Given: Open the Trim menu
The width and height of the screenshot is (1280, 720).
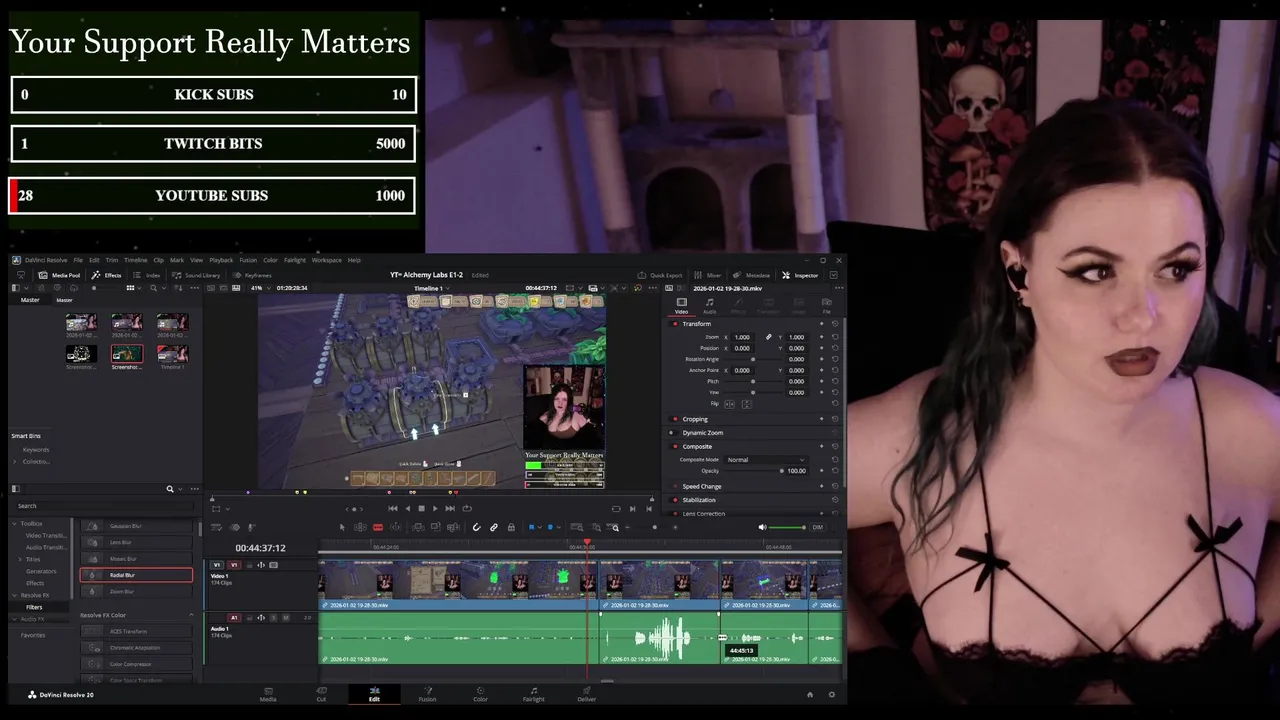Looking at the screenshot, I should click(x=112, y=260).
